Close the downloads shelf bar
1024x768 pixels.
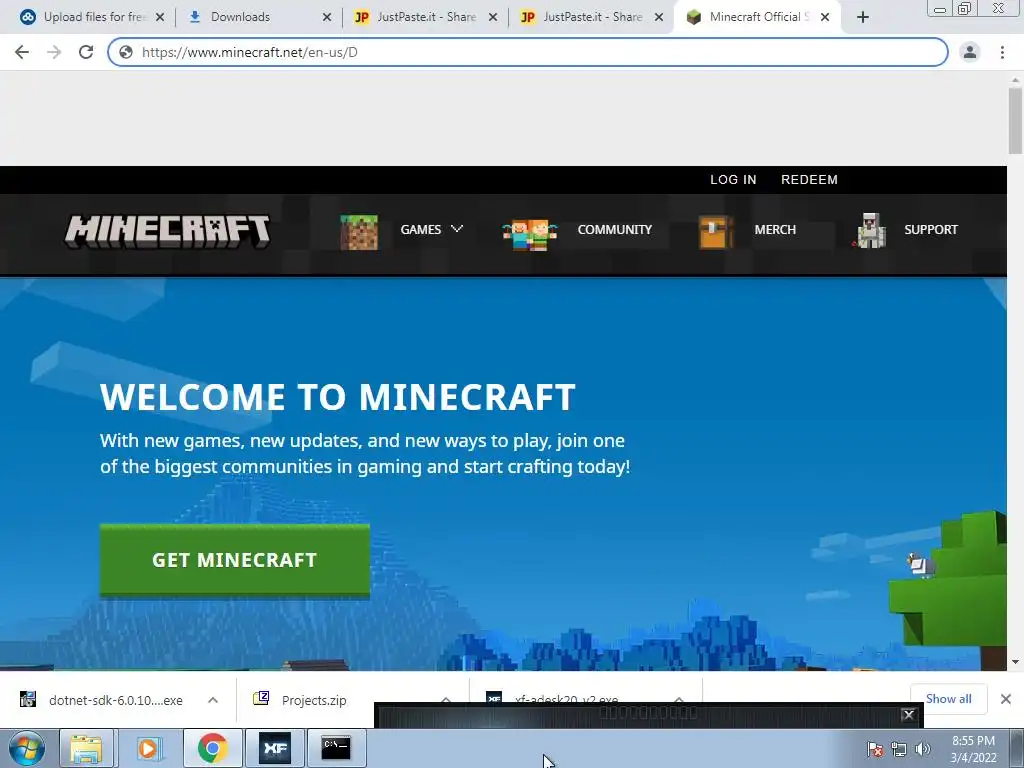coord(1006,699)
